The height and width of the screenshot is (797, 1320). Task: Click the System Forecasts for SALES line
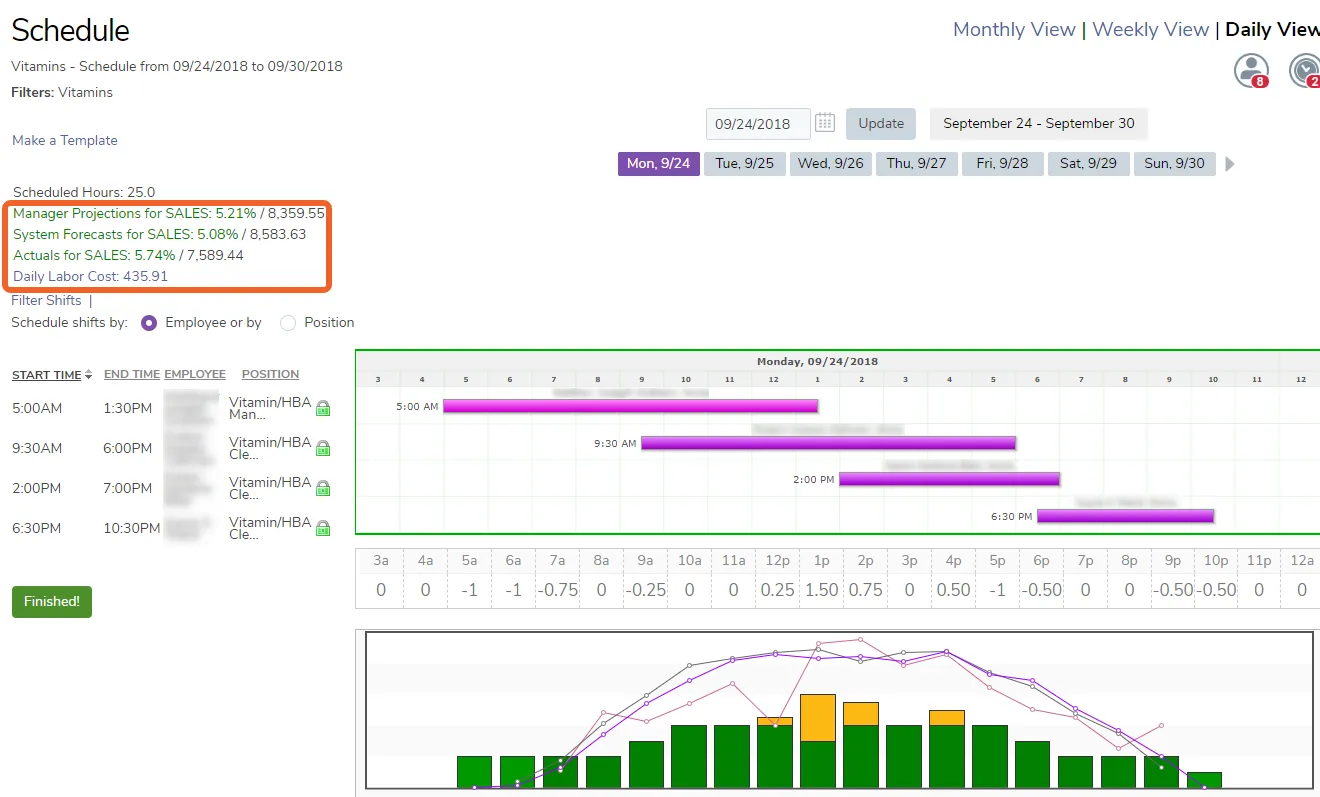tap(159, 235)
